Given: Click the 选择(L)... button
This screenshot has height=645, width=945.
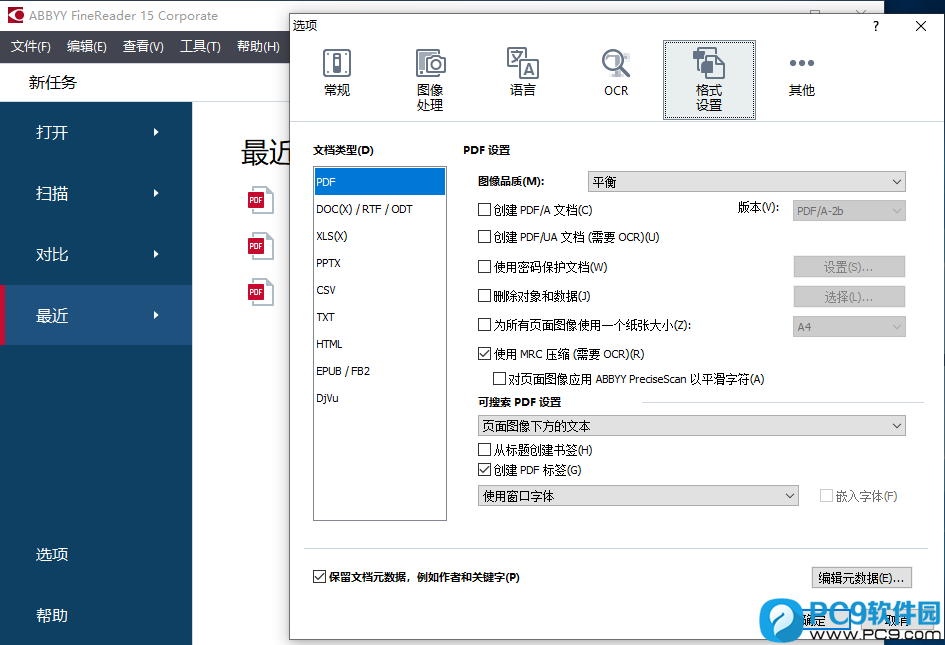Looking at the screenshot, I should pos(849,297).
